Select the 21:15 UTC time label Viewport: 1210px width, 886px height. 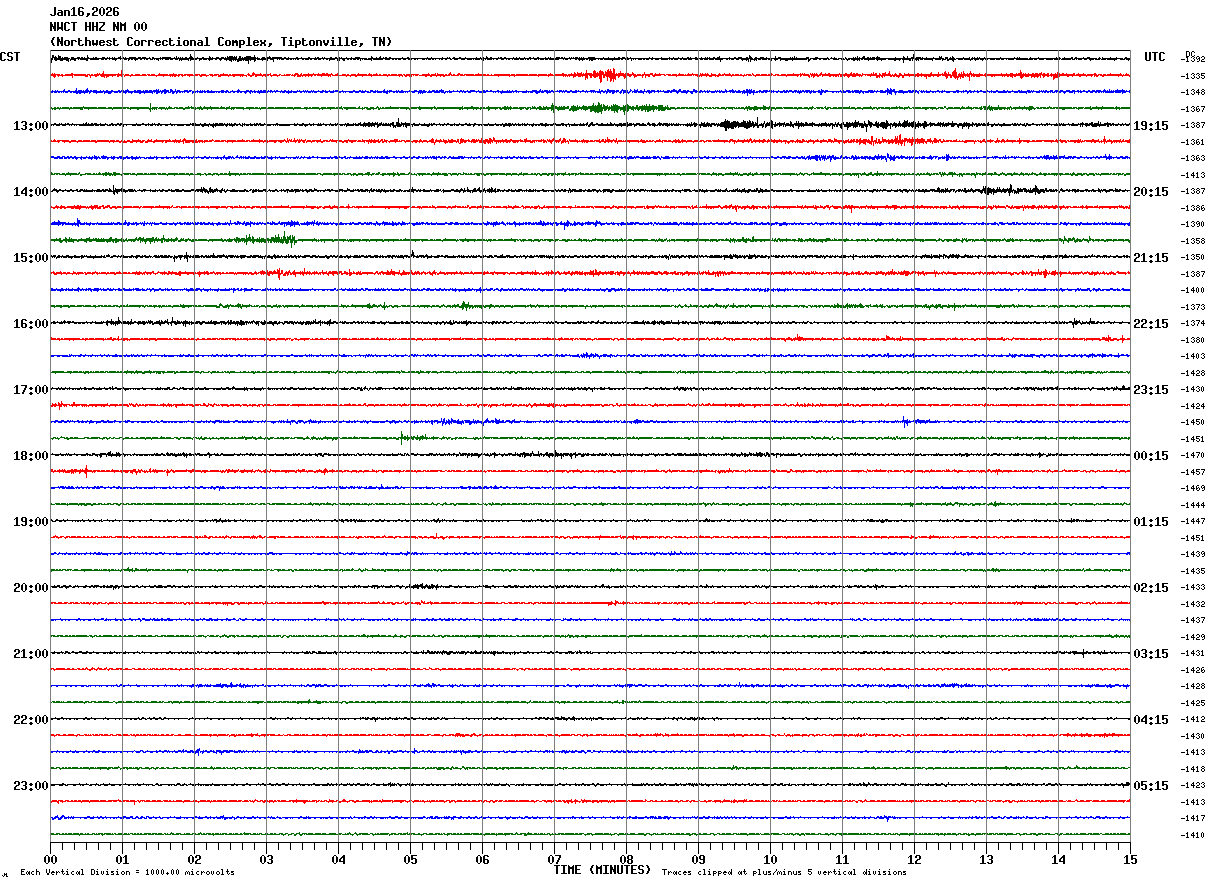1151,258
